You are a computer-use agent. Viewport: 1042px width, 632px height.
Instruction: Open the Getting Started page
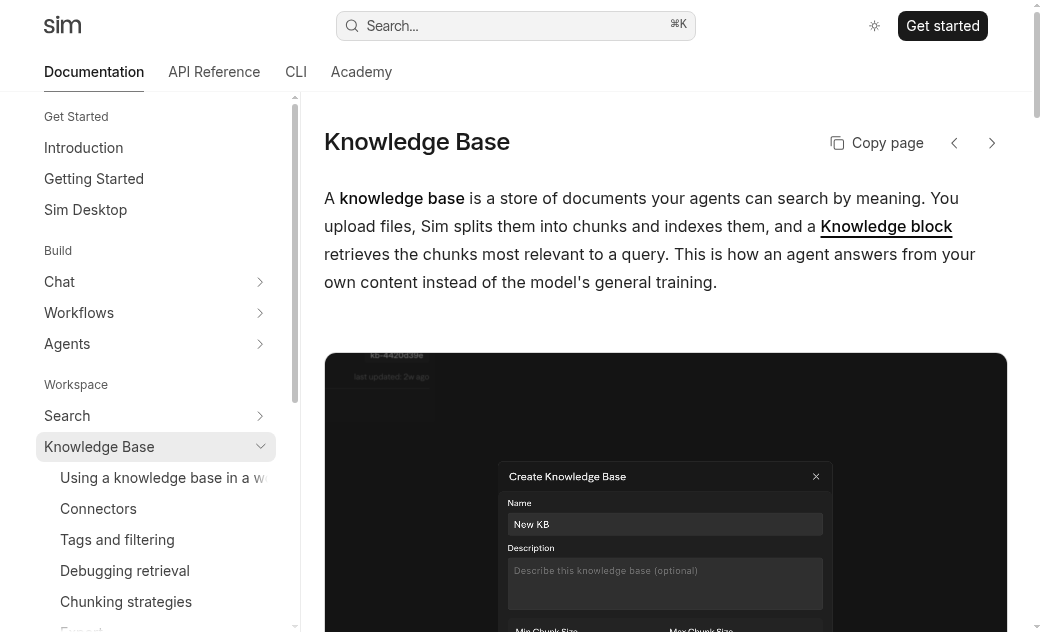94,179
